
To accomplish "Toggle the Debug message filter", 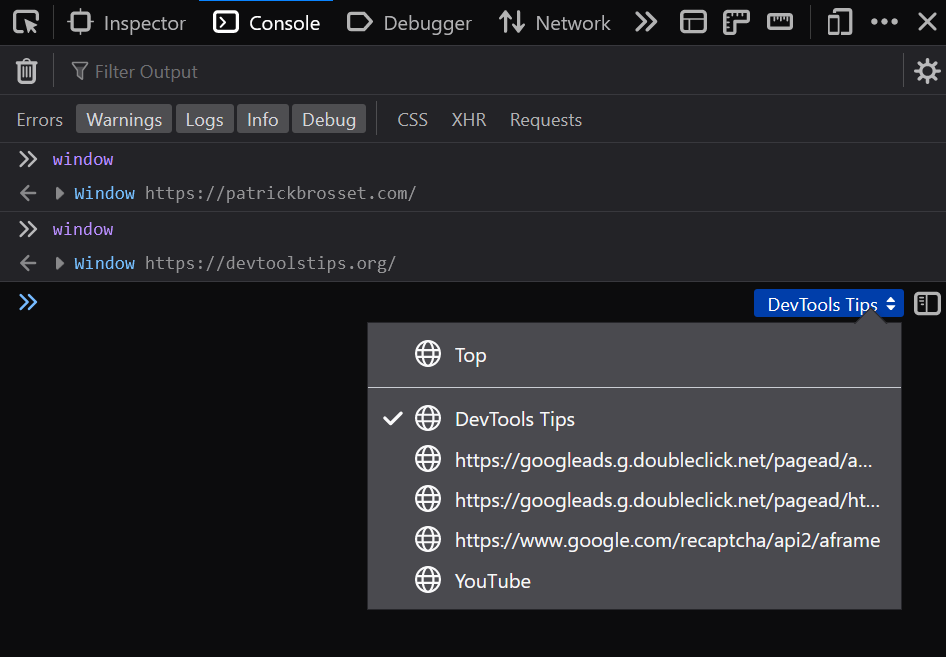I will (x=328, y=119).
